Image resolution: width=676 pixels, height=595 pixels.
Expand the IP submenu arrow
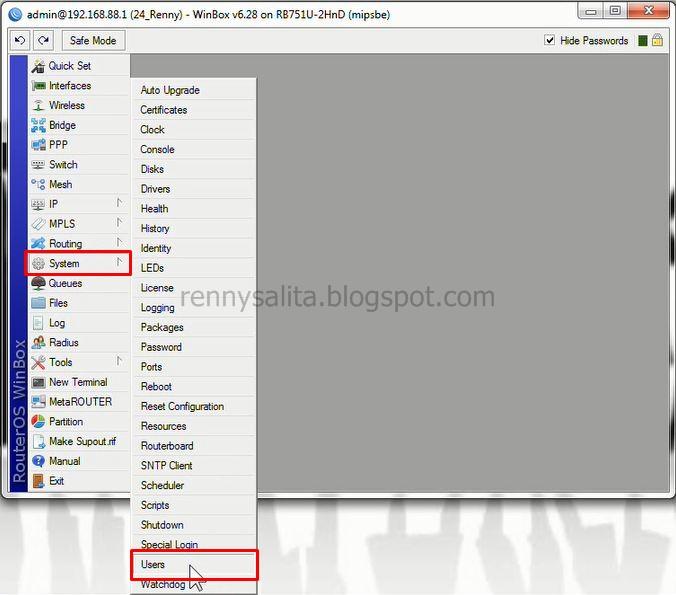coord(119,203)
